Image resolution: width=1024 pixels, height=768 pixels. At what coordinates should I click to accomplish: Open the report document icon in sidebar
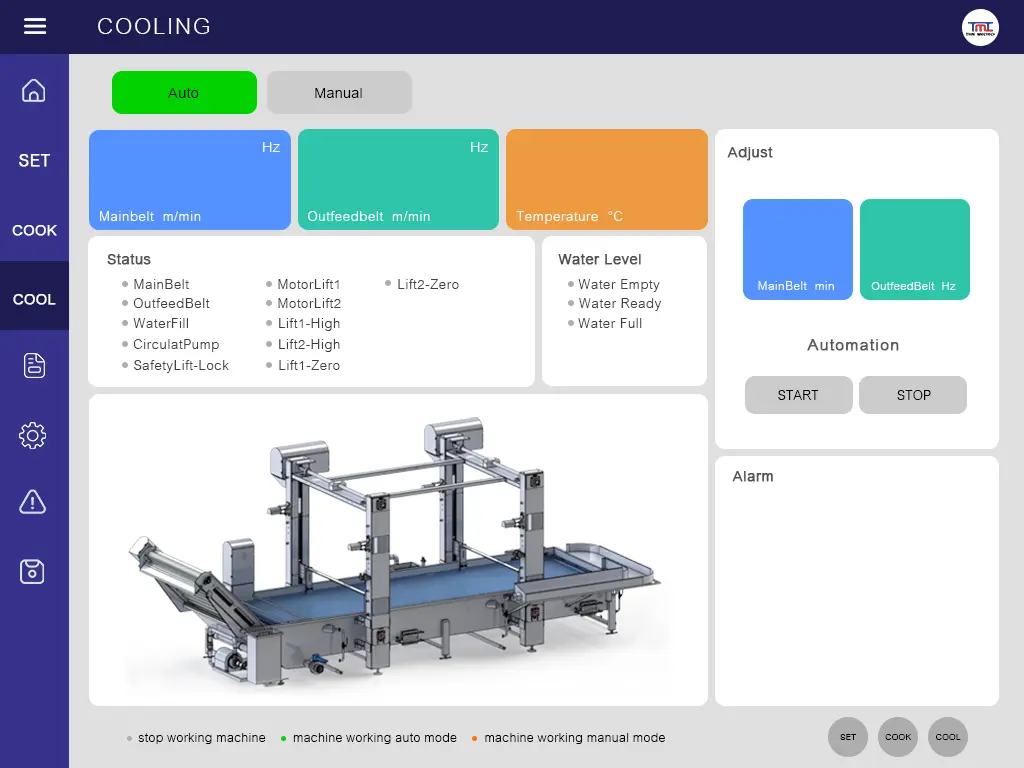[34, 366]
